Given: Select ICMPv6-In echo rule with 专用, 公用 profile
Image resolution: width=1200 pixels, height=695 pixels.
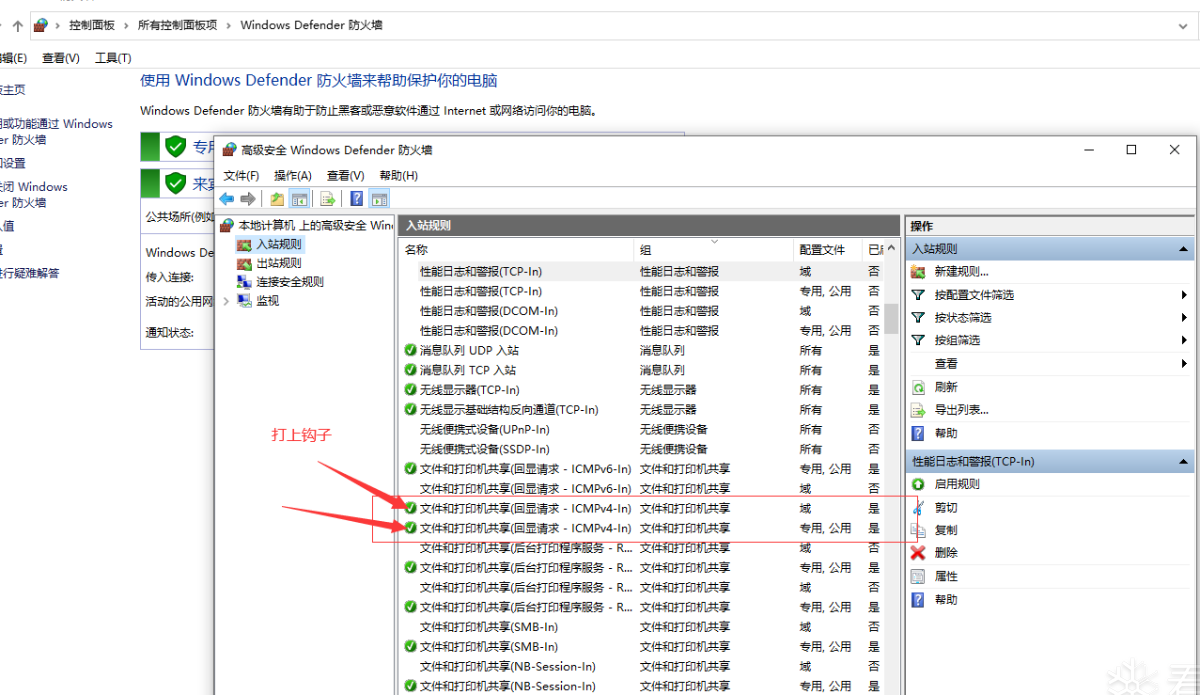Looking at the screenshot, I should 641,469.
